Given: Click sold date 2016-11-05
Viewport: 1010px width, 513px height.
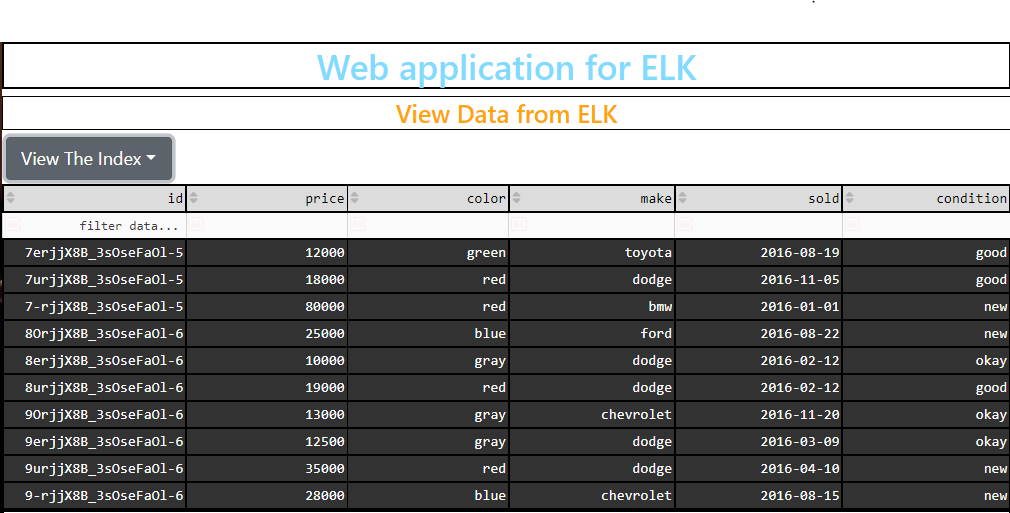Looking at the screenshot, I should (759, 280).
